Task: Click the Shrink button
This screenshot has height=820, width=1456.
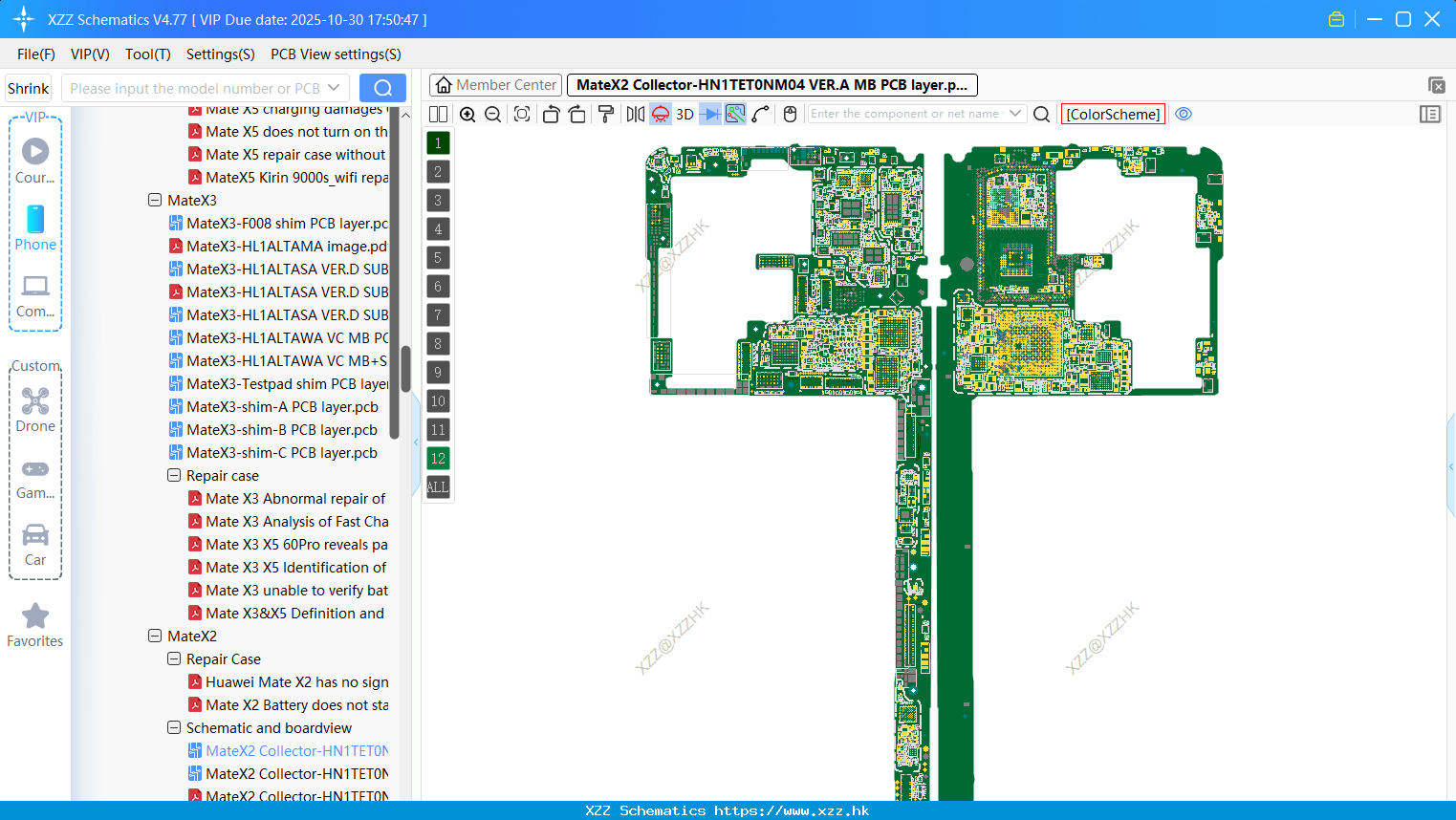Action: pos(29,88)
